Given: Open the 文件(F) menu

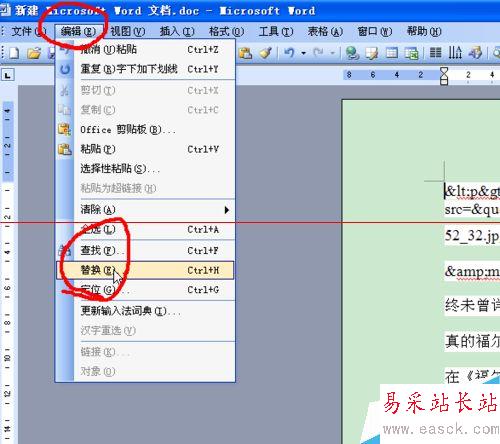Looking at the screenshot, I should (x=28, y=32).
